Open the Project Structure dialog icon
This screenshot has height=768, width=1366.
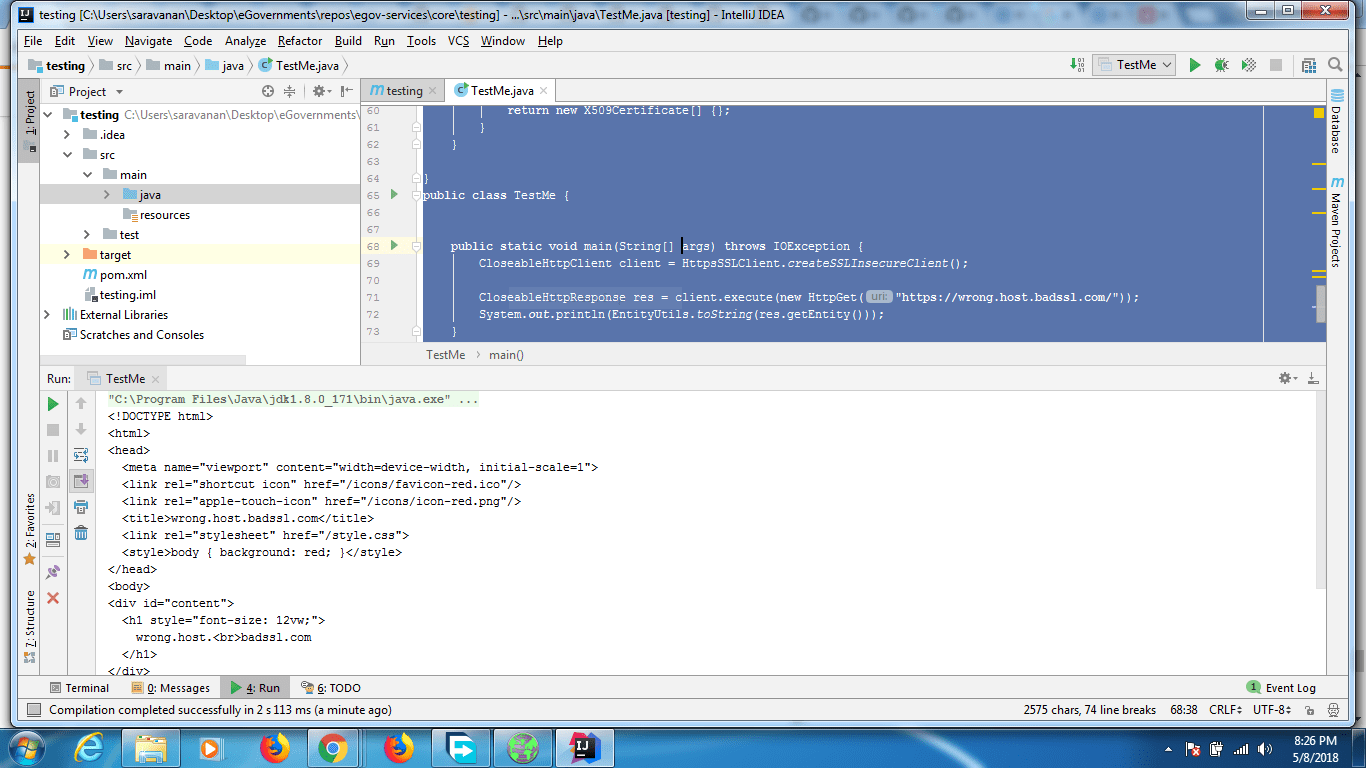(x=1309, y=65)
